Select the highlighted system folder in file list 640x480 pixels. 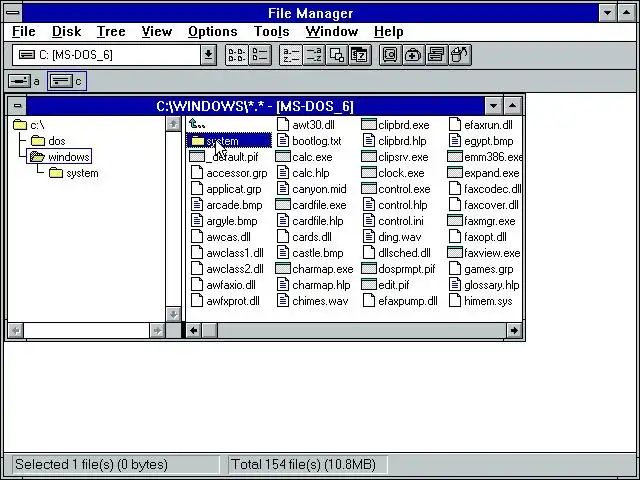coord(229,141)
